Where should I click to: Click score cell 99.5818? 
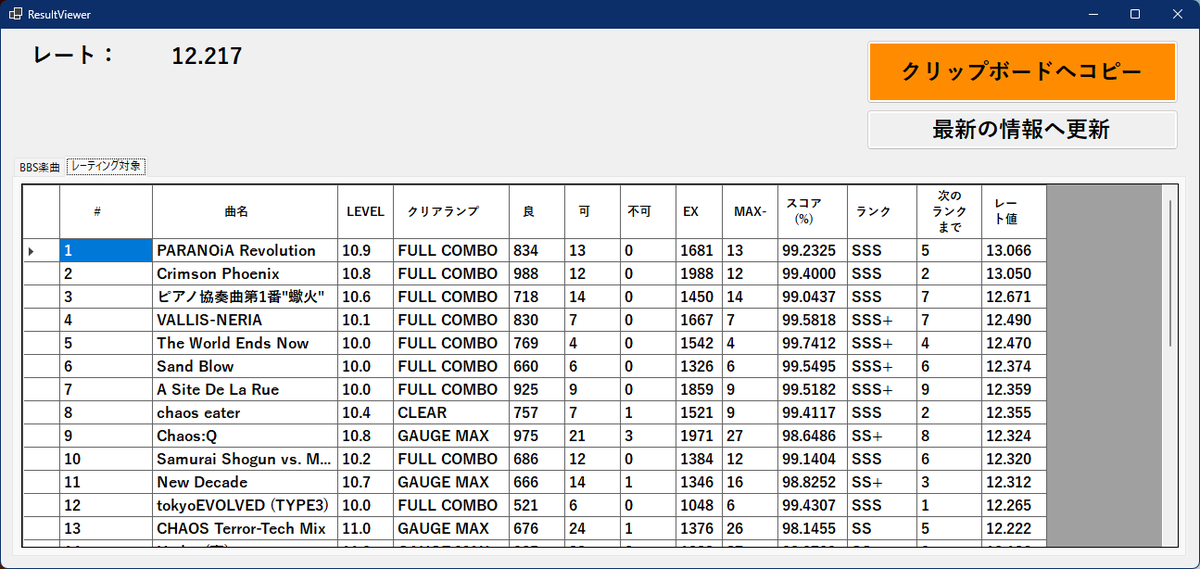[813, 320]
